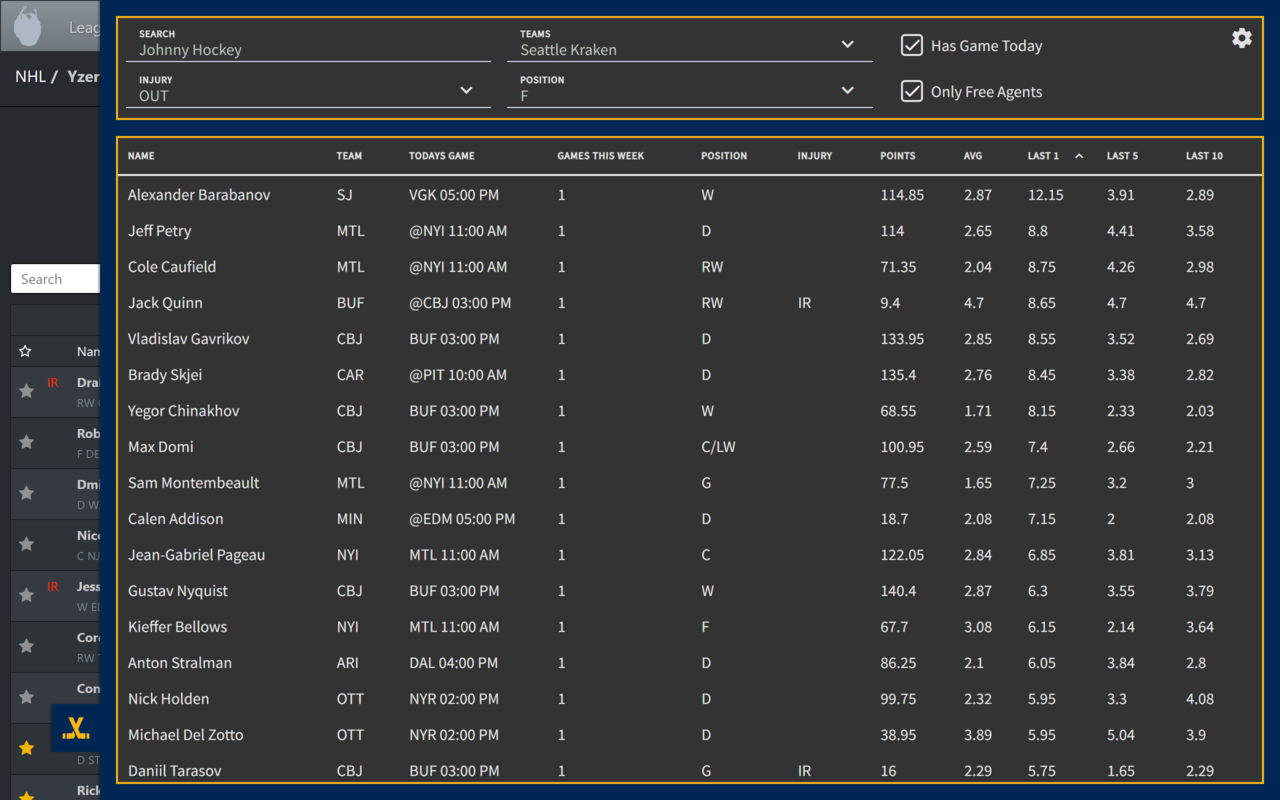Toggle the outlined star header icon in background list

[x=26, y=352]
